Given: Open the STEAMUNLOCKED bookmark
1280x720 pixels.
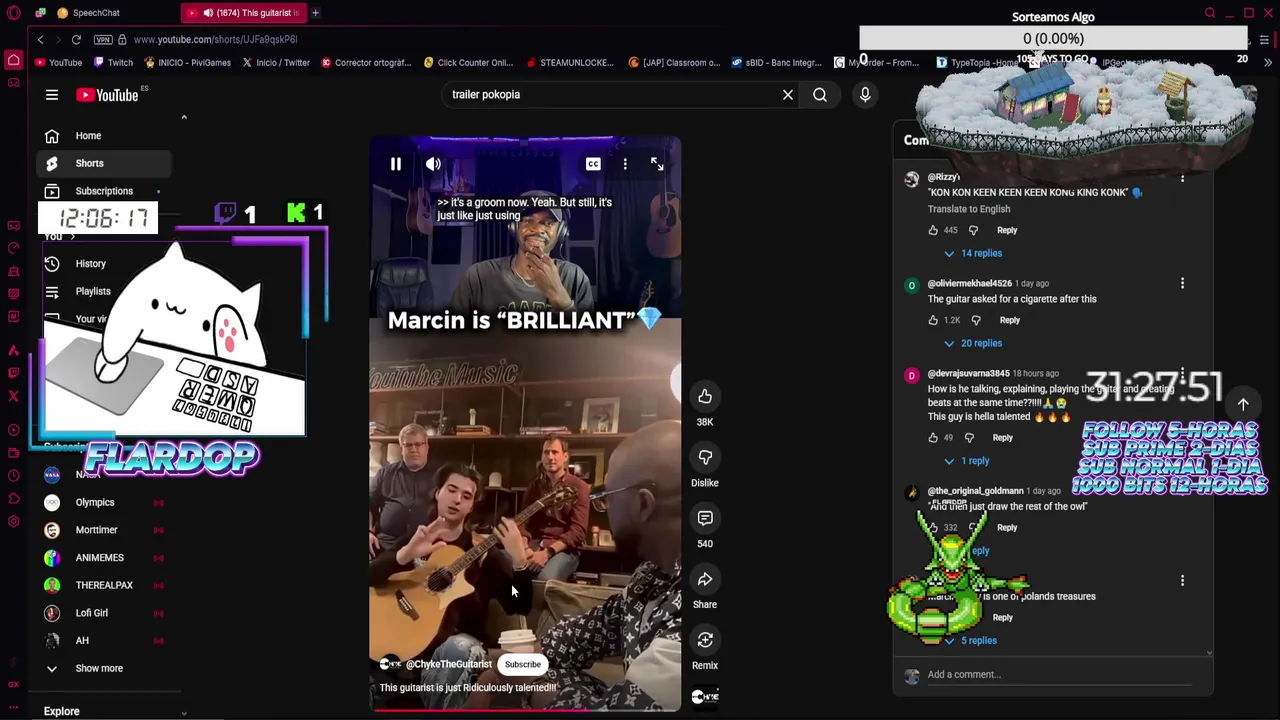Looking at the screenshot, I should click(x=569, y=62).
